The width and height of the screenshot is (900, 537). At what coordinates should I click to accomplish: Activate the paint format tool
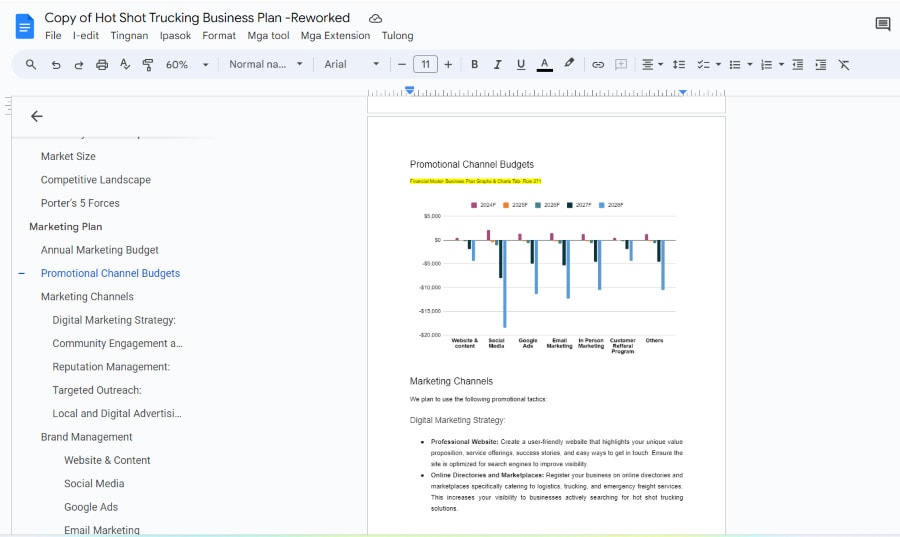(148, 65)
